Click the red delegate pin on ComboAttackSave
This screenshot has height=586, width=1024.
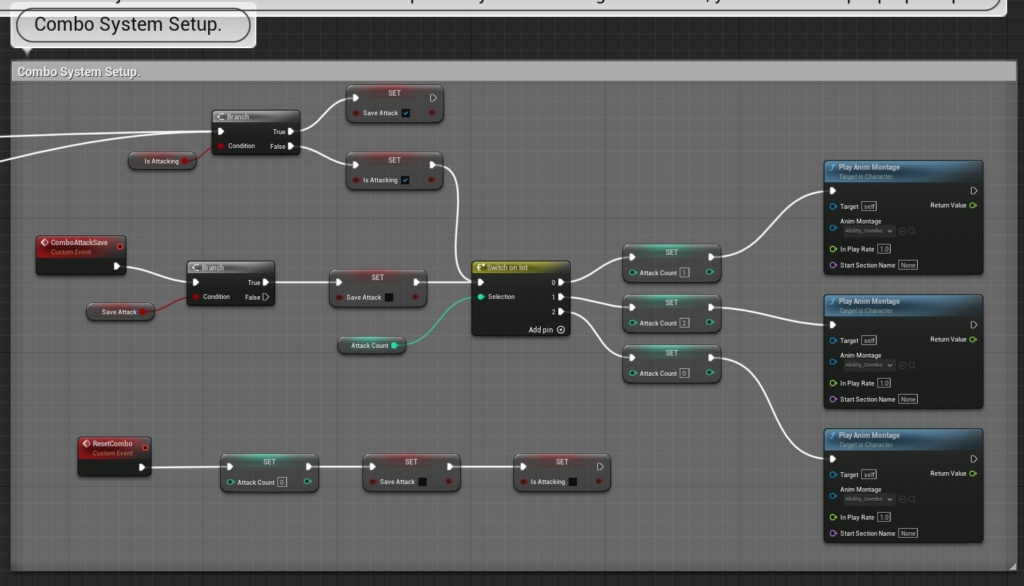coord(120,246)
